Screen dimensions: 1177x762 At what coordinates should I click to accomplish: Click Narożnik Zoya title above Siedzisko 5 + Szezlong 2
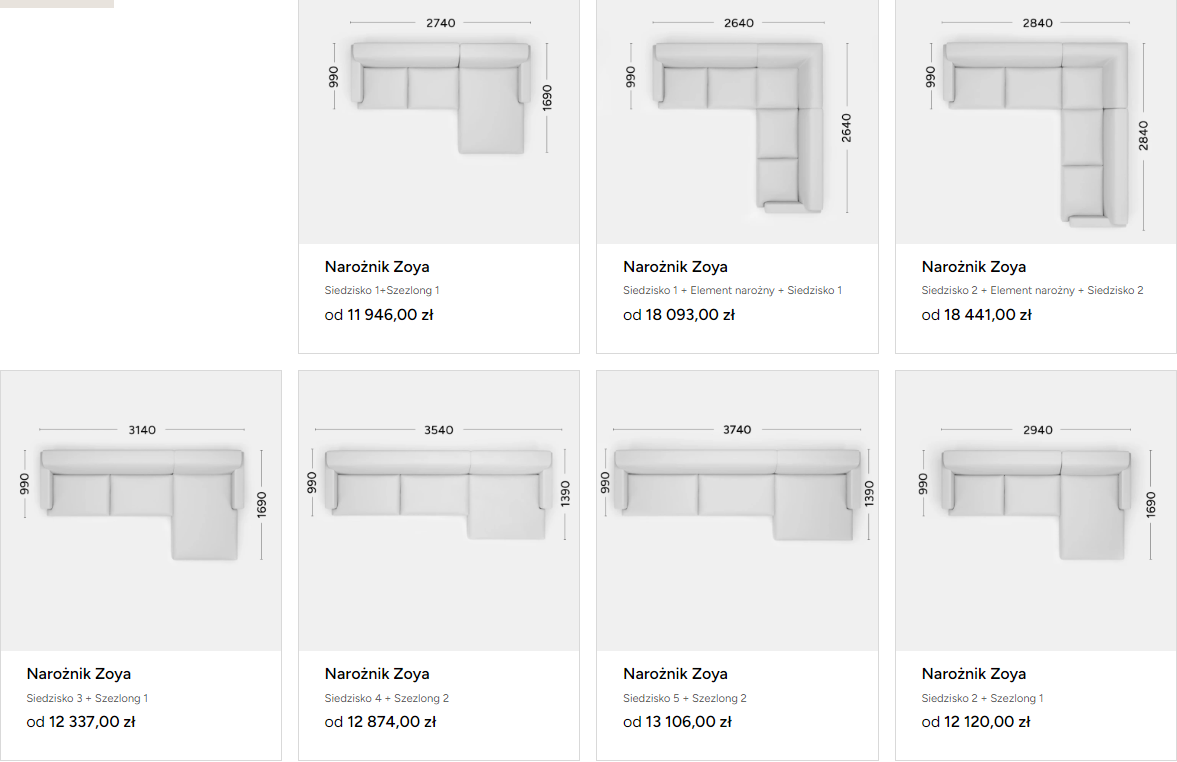coord(675,673)
